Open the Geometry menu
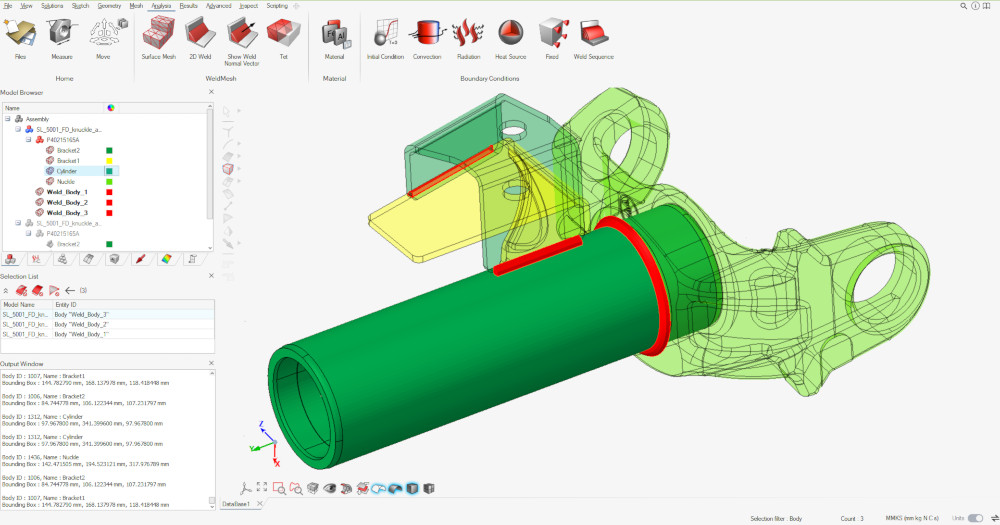 click(x=109, y=5)
